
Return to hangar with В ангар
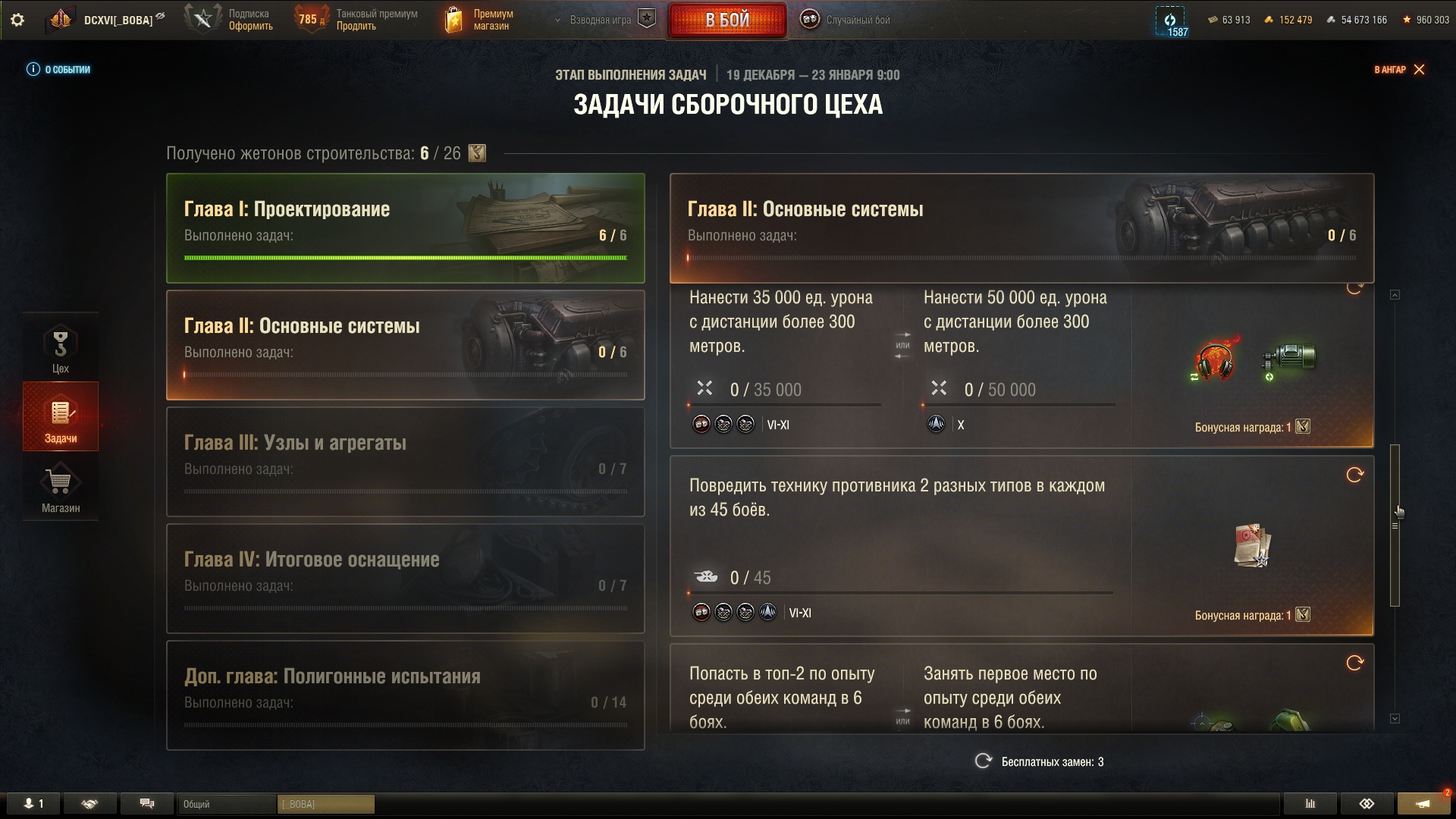[x=1400, y=70]
